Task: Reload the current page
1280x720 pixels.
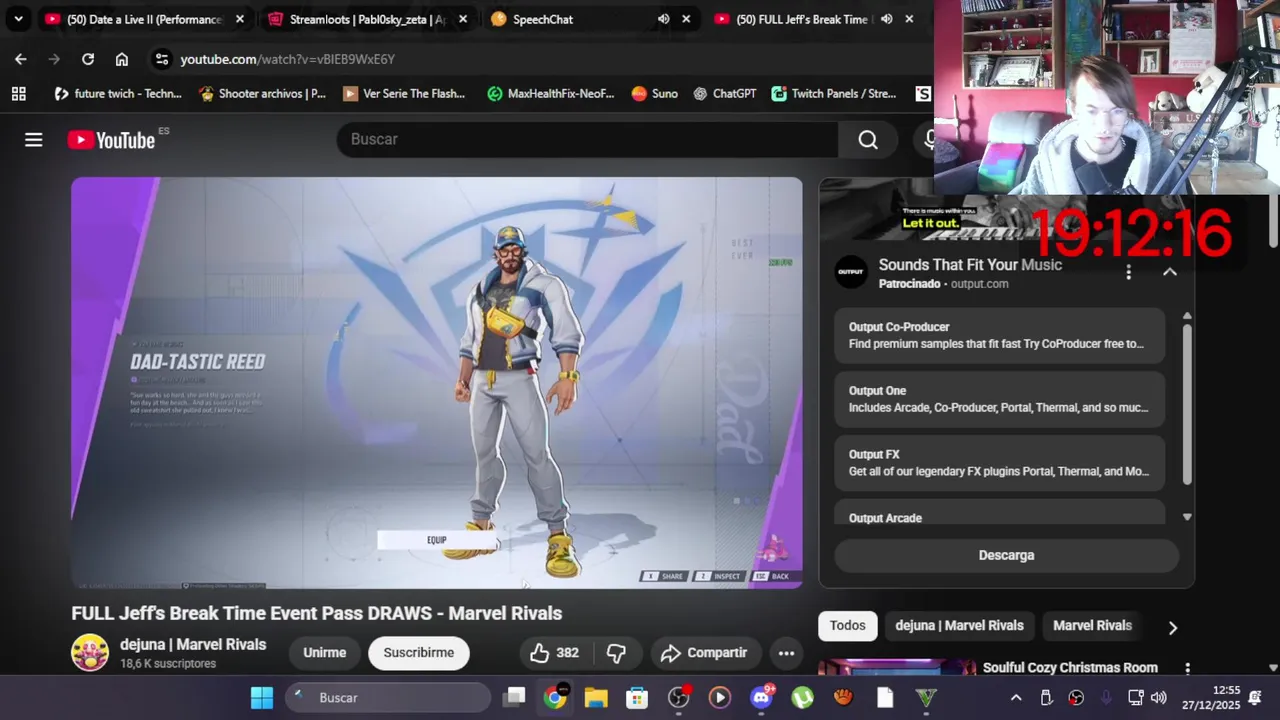Action: coord(88,59)
